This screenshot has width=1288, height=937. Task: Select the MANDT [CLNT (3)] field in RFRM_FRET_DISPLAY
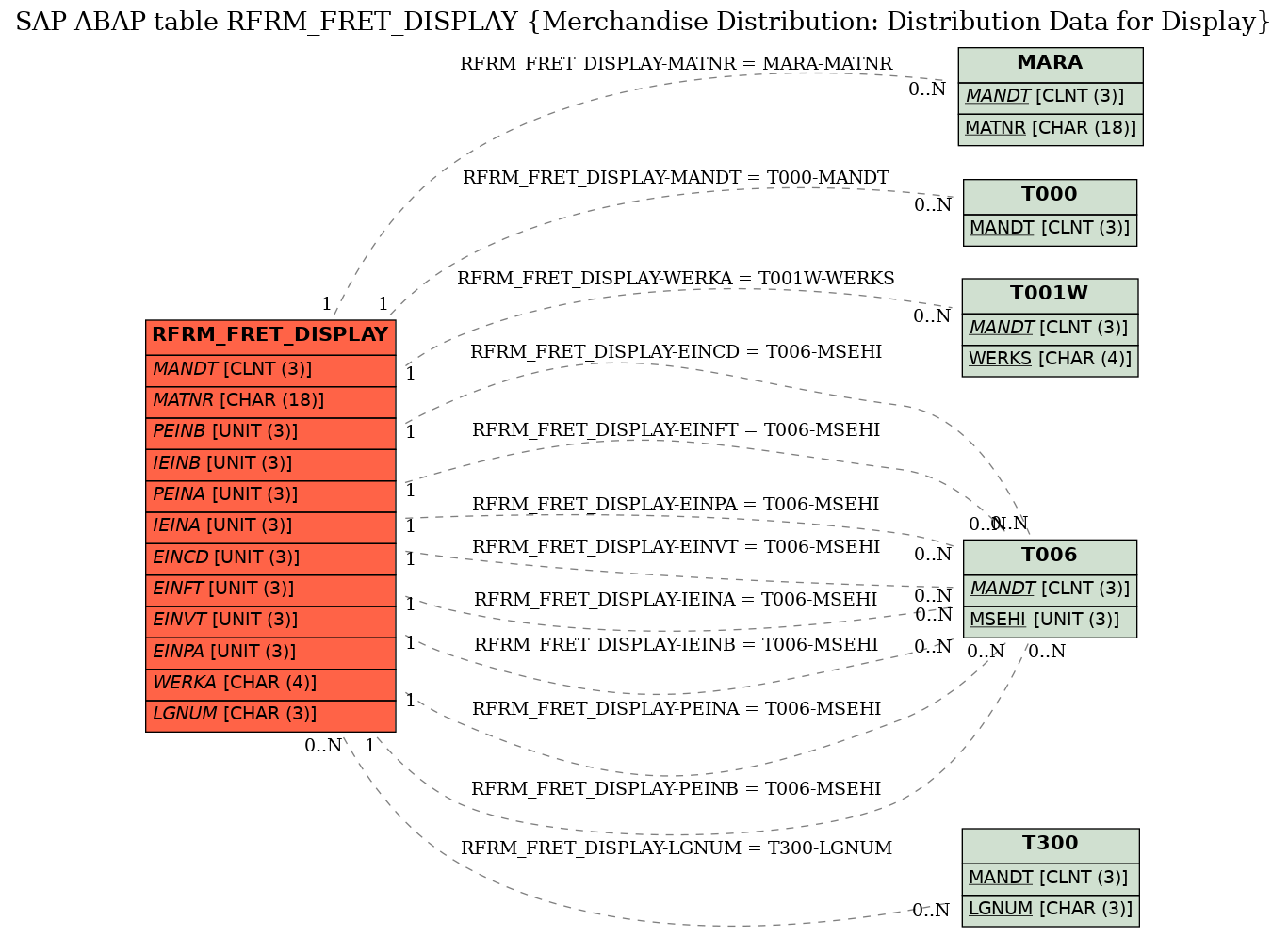270,370
